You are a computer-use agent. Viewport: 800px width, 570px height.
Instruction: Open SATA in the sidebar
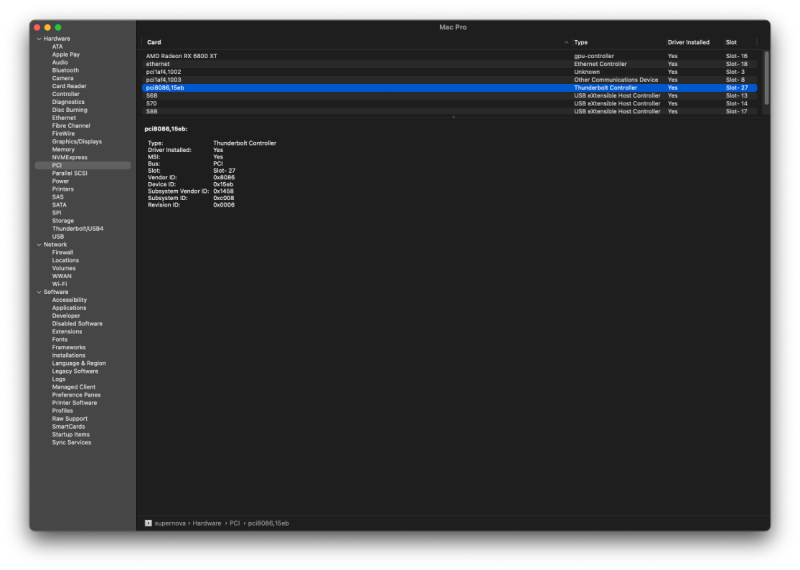click(59, 205)
